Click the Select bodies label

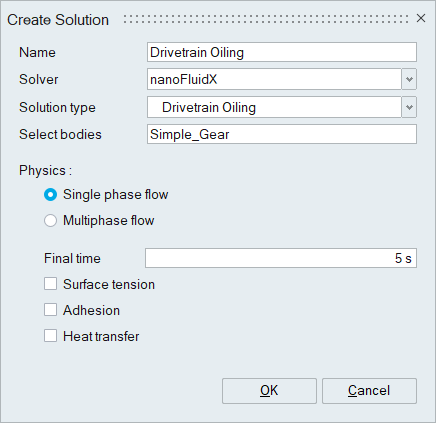[x=60, y=134]
